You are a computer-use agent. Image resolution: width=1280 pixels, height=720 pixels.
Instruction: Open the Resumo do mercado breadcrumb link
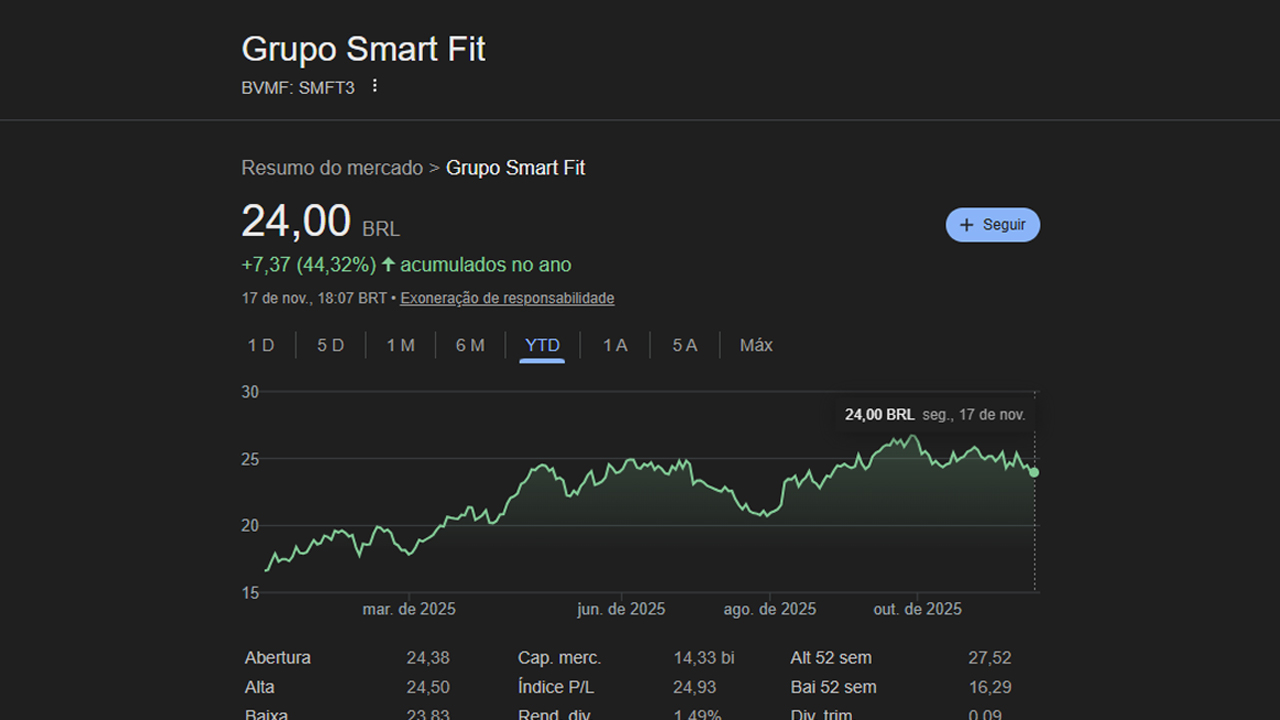[332, 168]
